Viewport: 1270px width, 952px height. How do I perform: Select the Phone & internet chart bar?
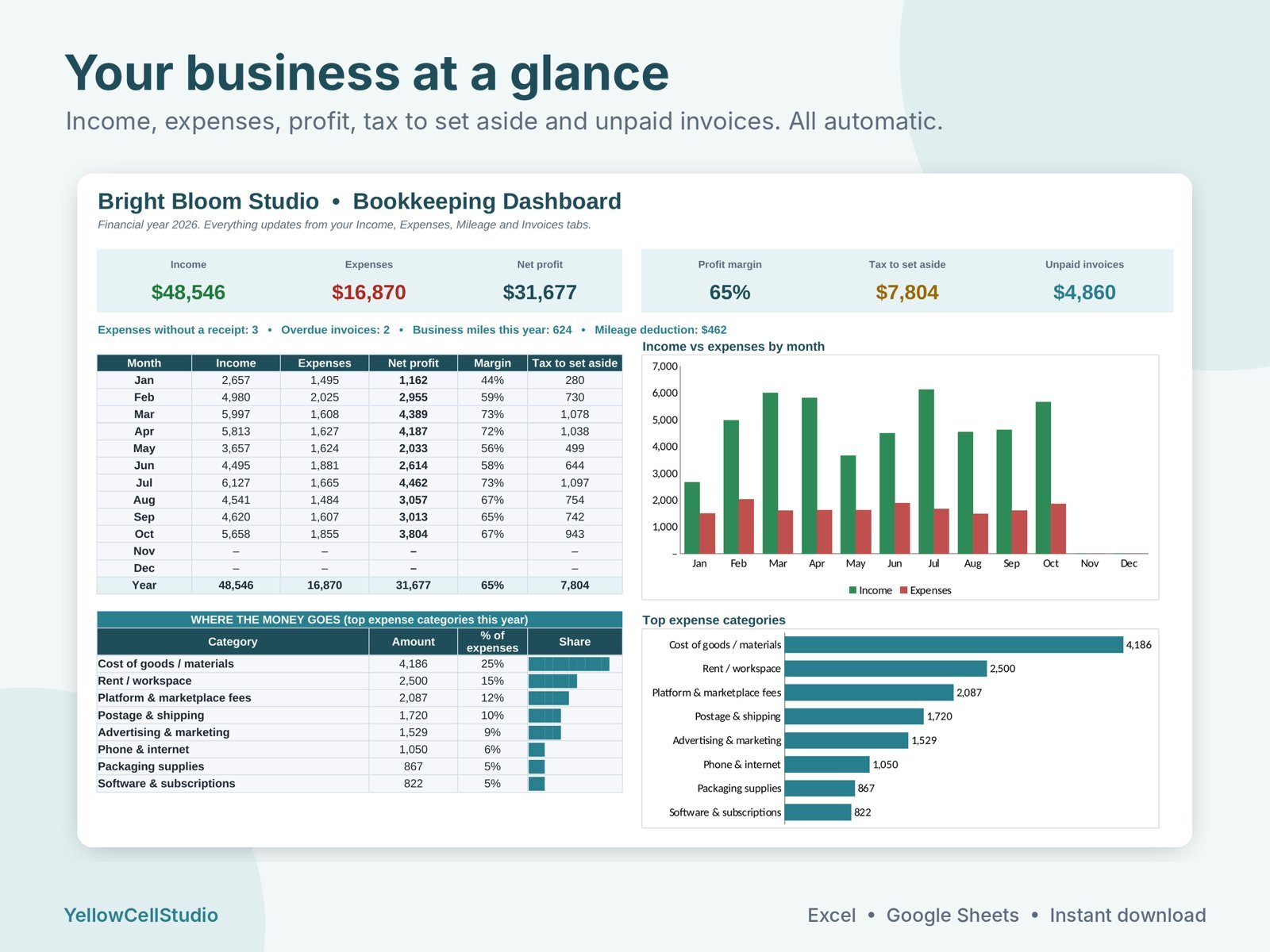click(827, 764)
